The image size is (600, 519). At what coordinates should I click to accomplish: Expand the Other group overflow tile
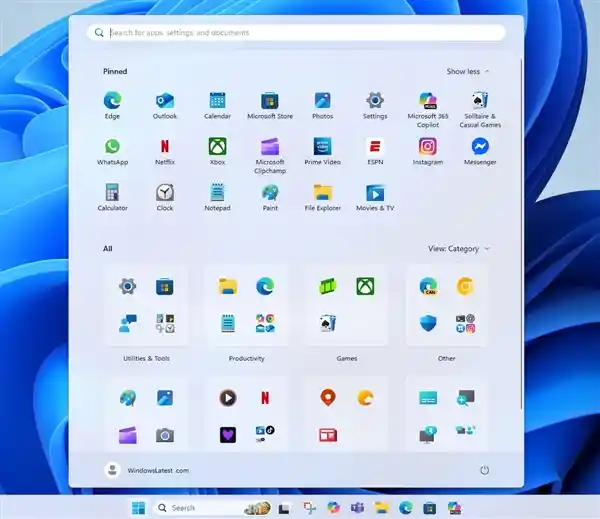465,323
